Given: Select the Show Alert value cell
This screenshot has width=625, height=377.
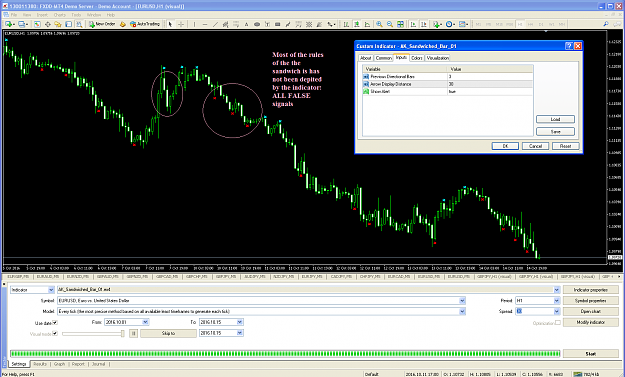Looking at the screenshot, I should (490, 91).
